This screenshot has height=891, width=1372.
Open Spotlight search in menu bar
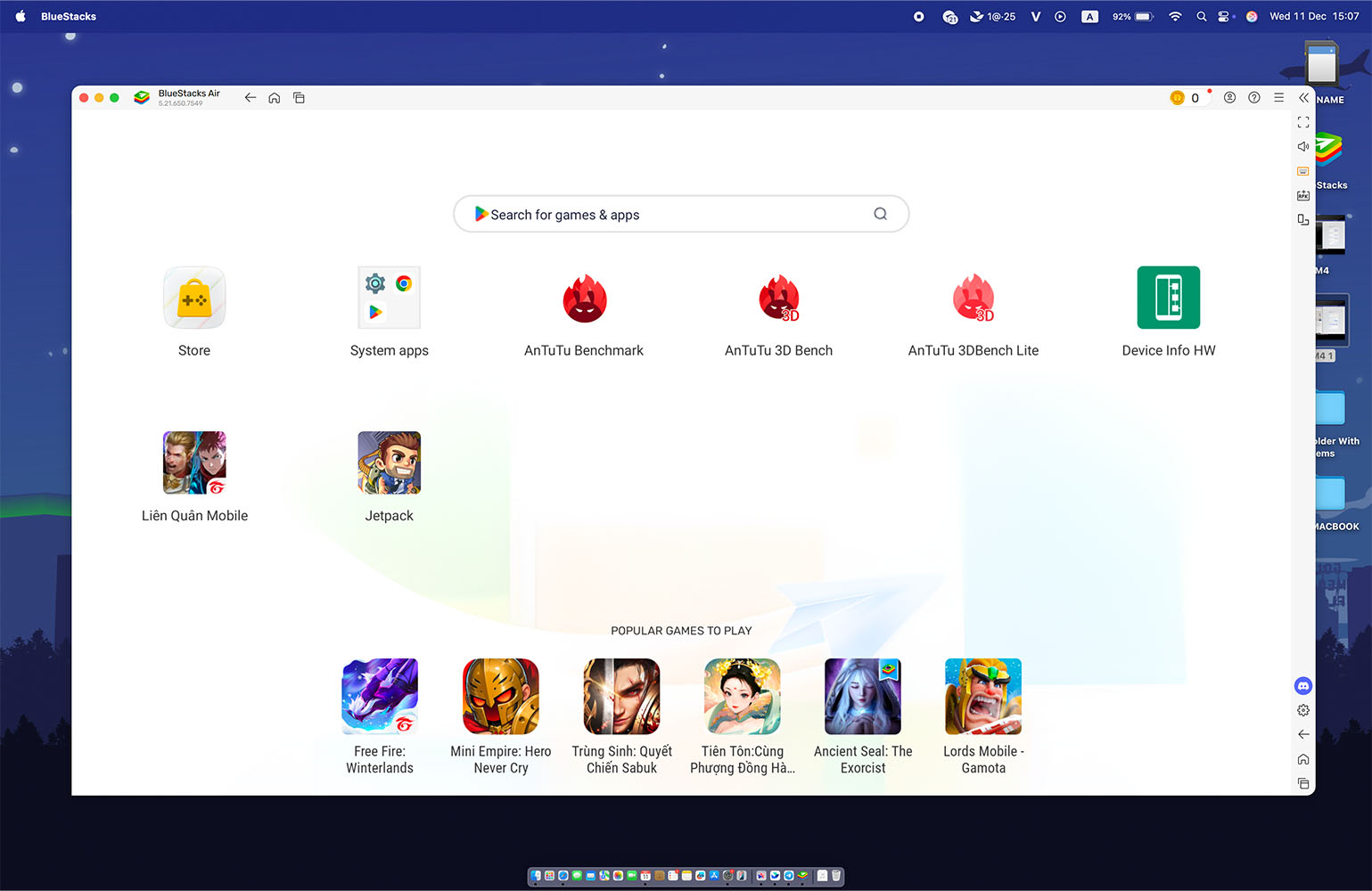(1201, 16)
